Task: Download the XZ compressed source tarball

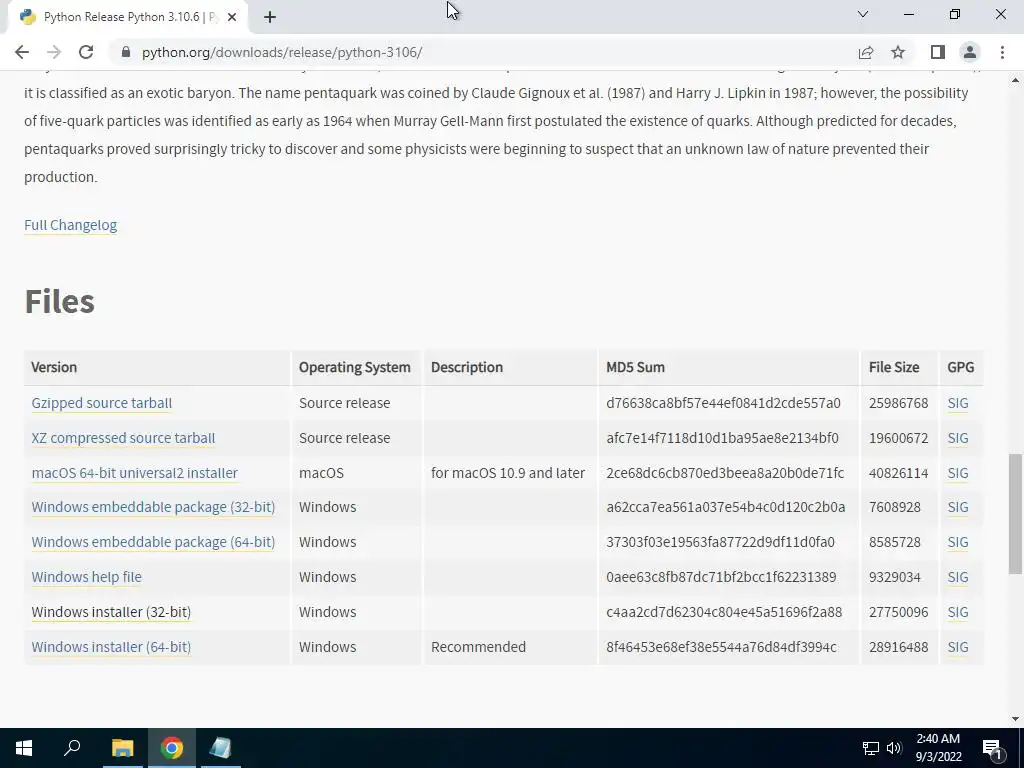Action: click(x=123, y=438)
